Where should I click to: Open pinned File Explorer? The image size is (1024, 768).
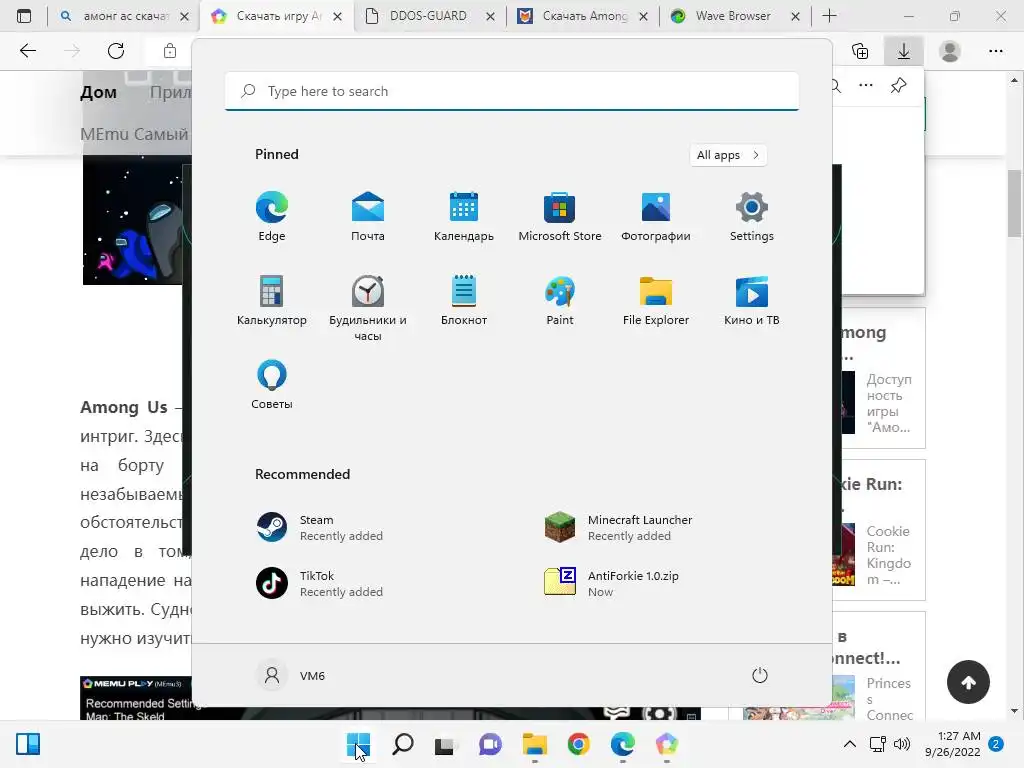(656, 300)
